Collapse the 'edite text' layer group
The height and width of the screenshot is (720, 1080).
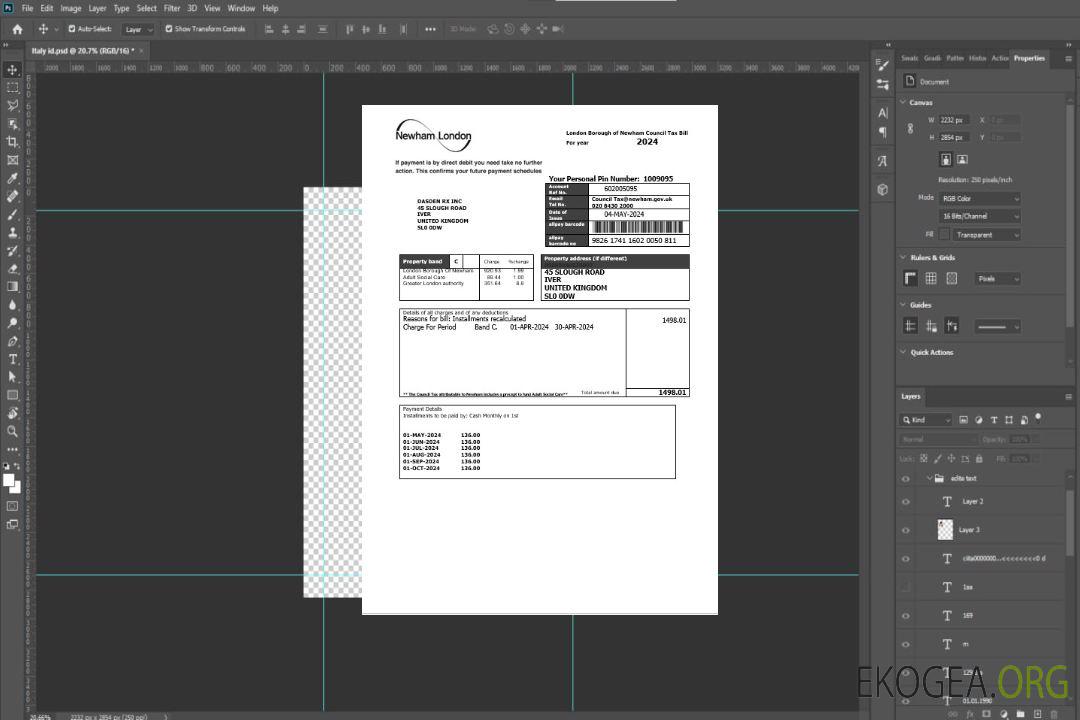(x=928, y=479)
